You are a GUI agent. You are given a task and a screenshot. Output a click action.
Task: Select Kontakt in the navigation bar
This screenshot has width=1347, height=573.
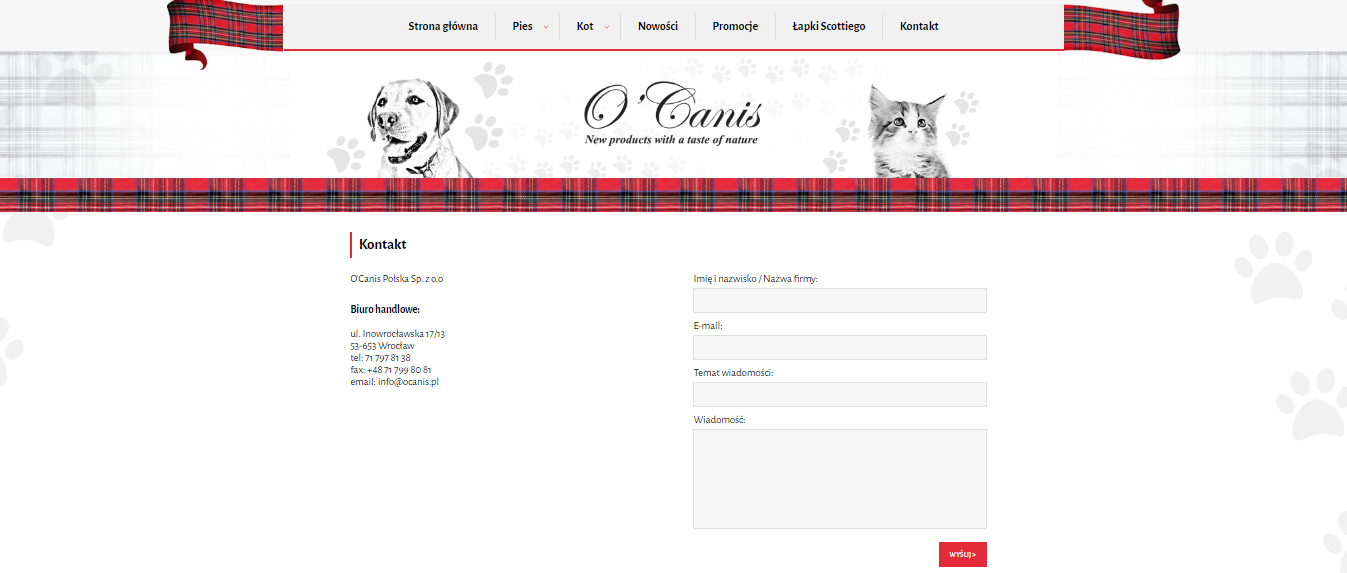(x=919, y=26)
